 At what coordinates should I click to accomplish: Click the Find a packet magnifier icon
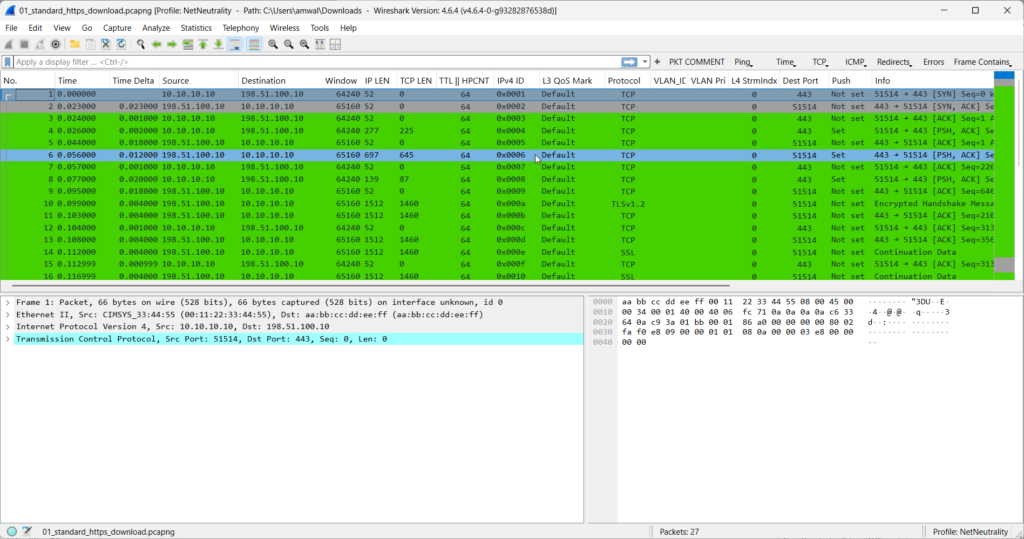click(141, 44)
